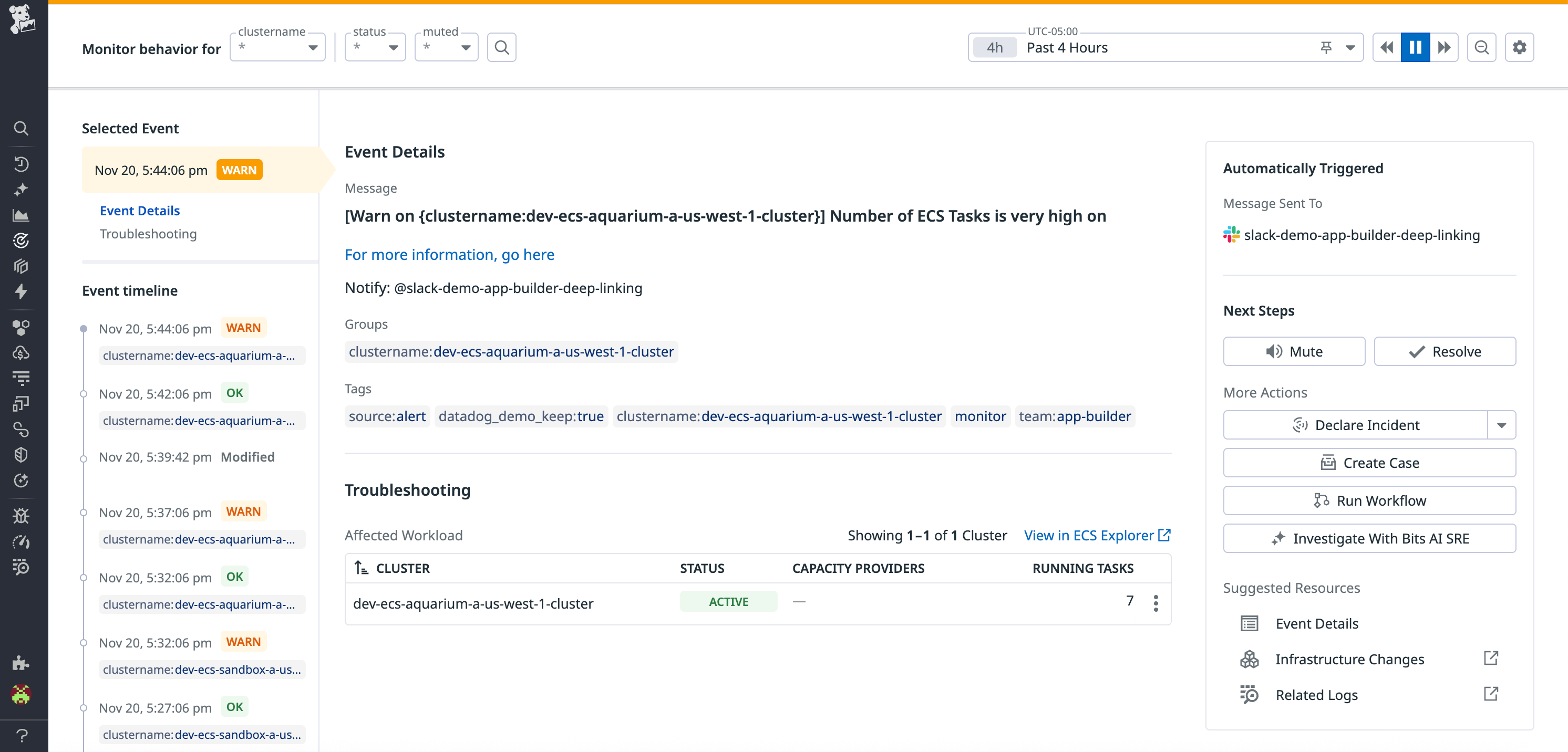Viewport: 1568px width, 752px height.
Task: Pause live updates with the pause control
Action: click(x=1415, y=47)
